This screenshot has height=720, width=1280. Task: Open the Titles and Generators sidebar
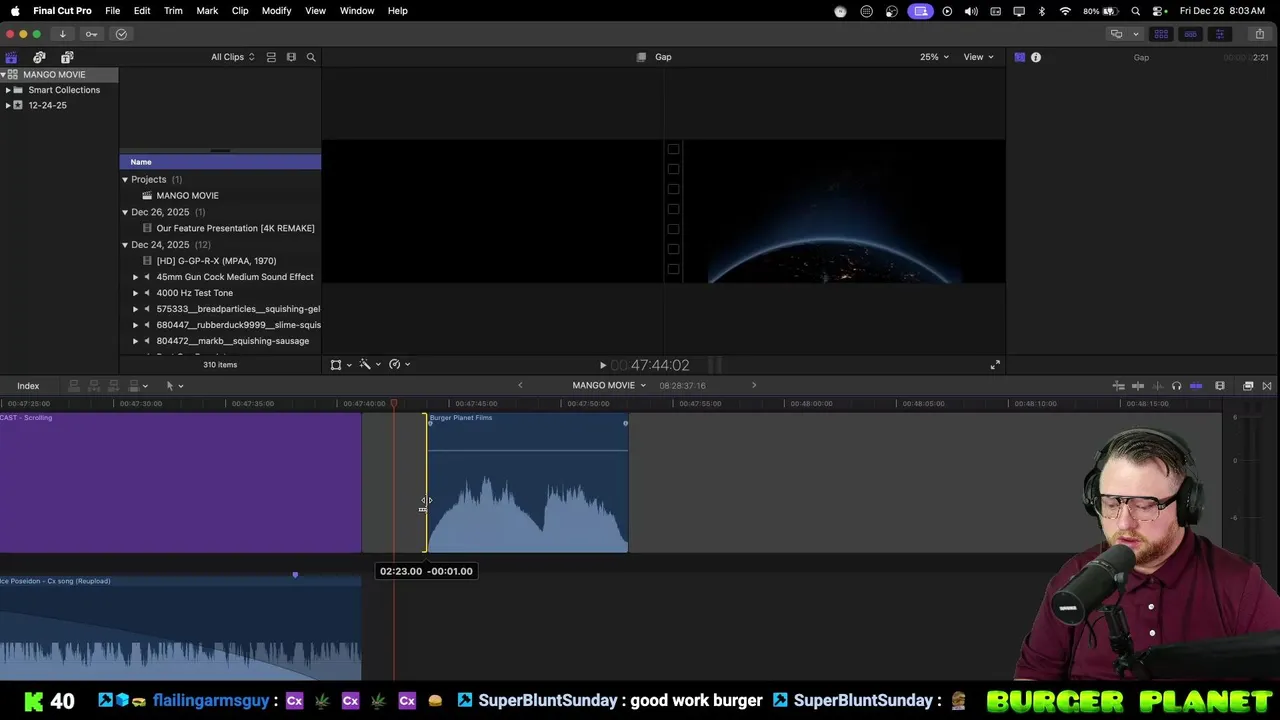67,57
